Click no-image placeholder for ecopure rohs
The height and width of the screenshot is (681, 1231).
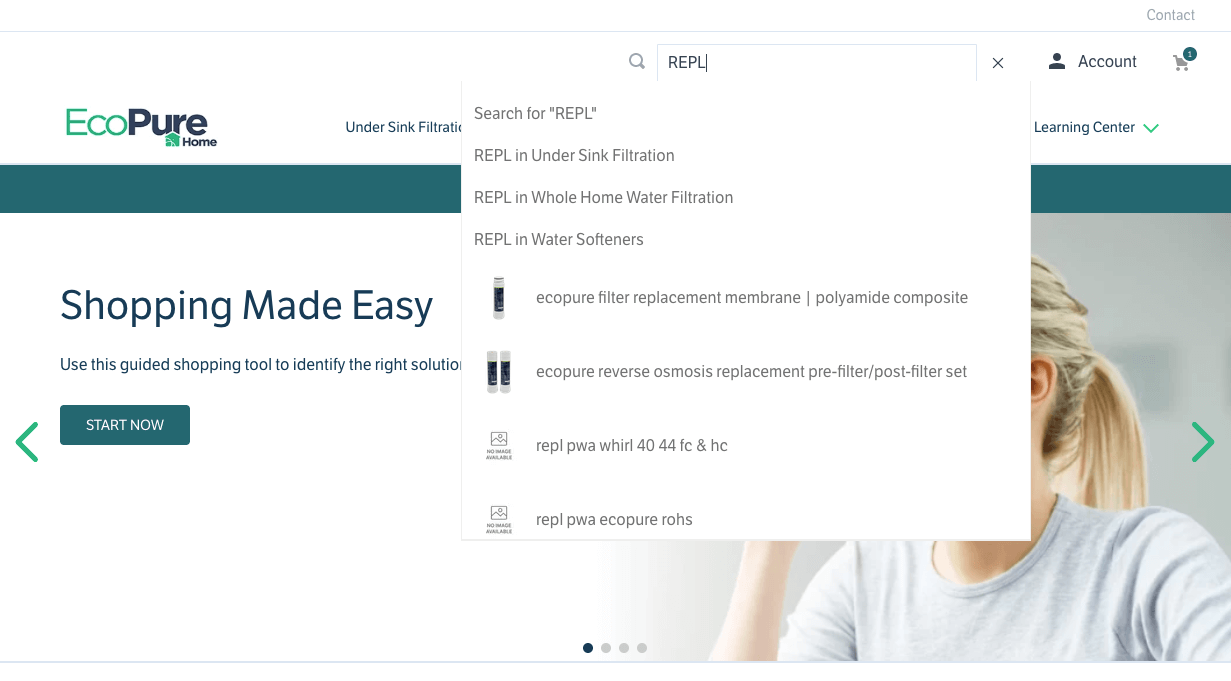(499, 519)
